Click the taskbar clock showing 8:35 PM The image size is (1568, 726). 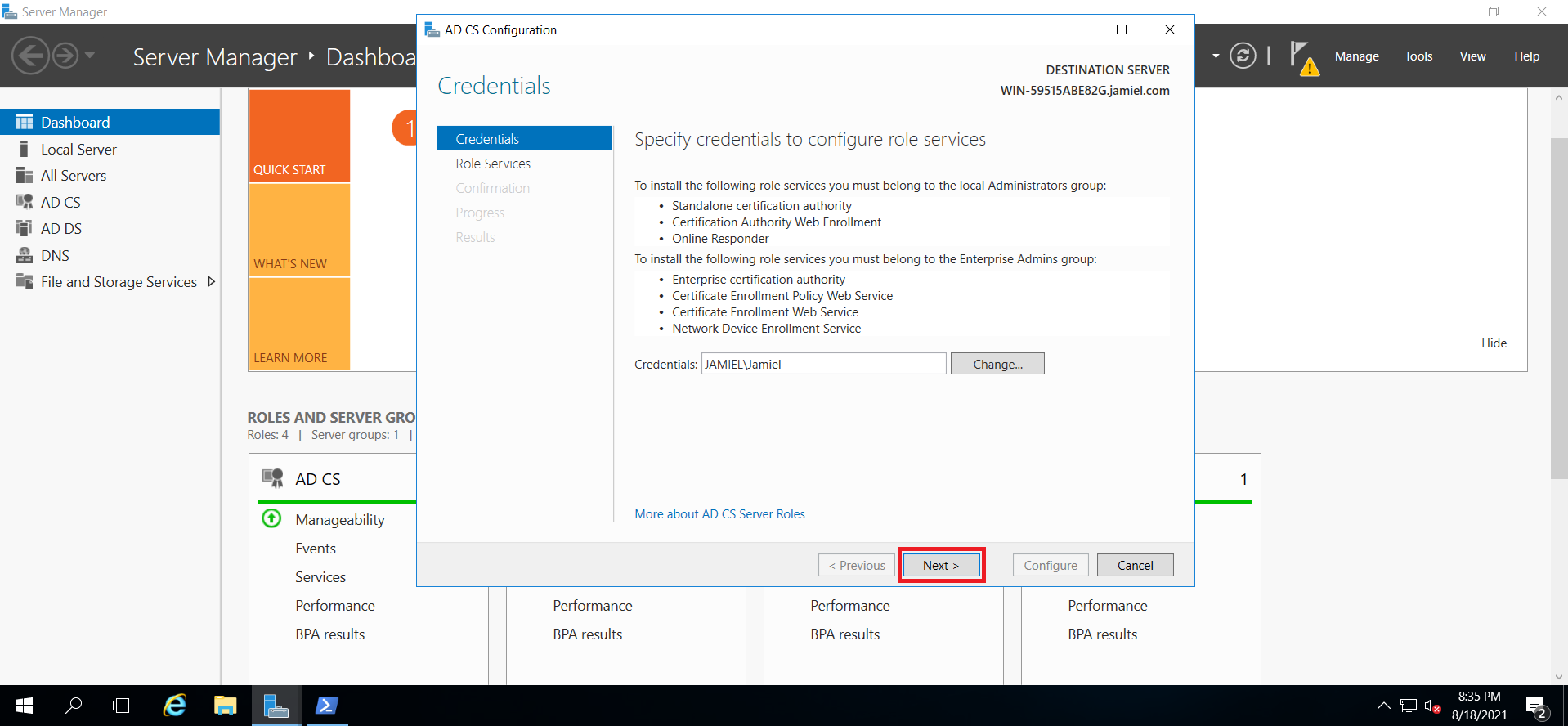click(x=1479, y=706)
